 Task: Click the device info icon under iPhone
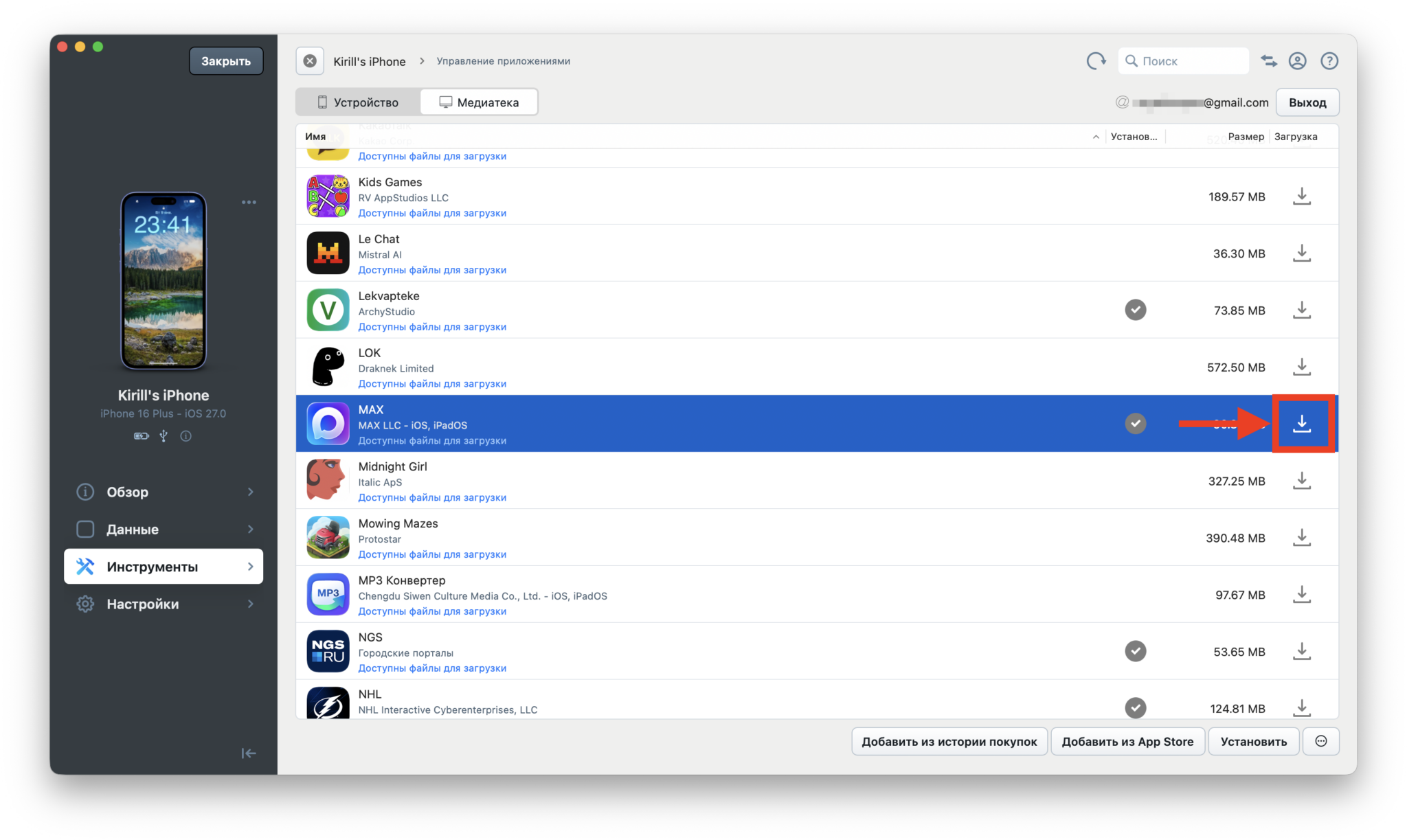tap(185, 435)
